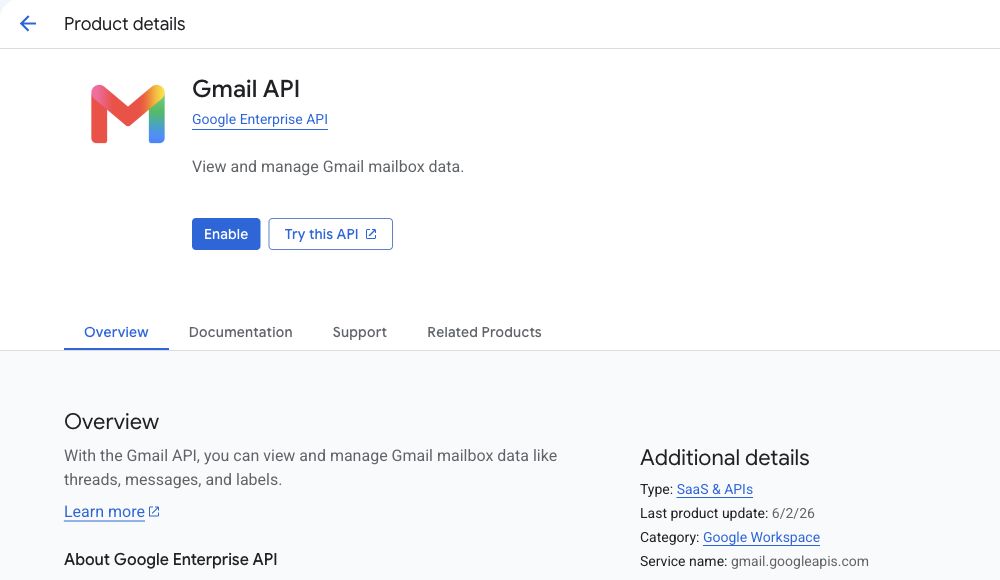Switch to the Documentation tab

coord(240,332)
